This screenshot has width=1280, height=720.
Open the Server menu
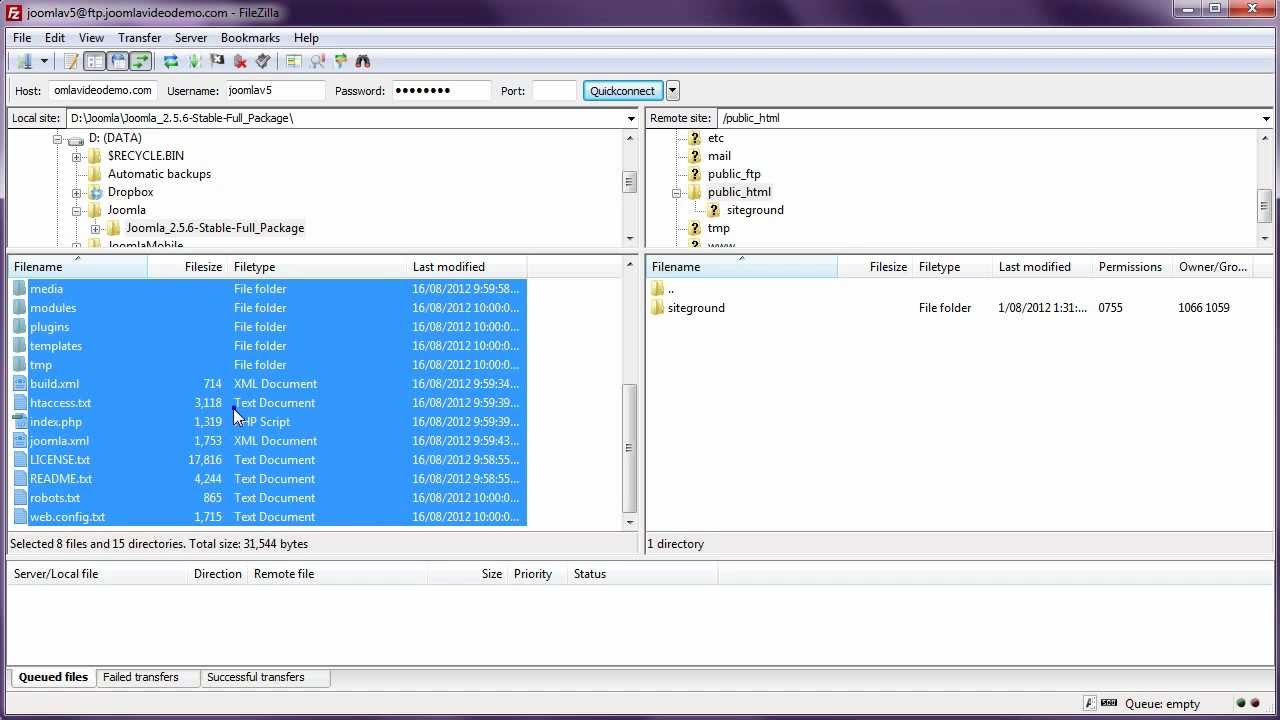(x=191, y=38)
